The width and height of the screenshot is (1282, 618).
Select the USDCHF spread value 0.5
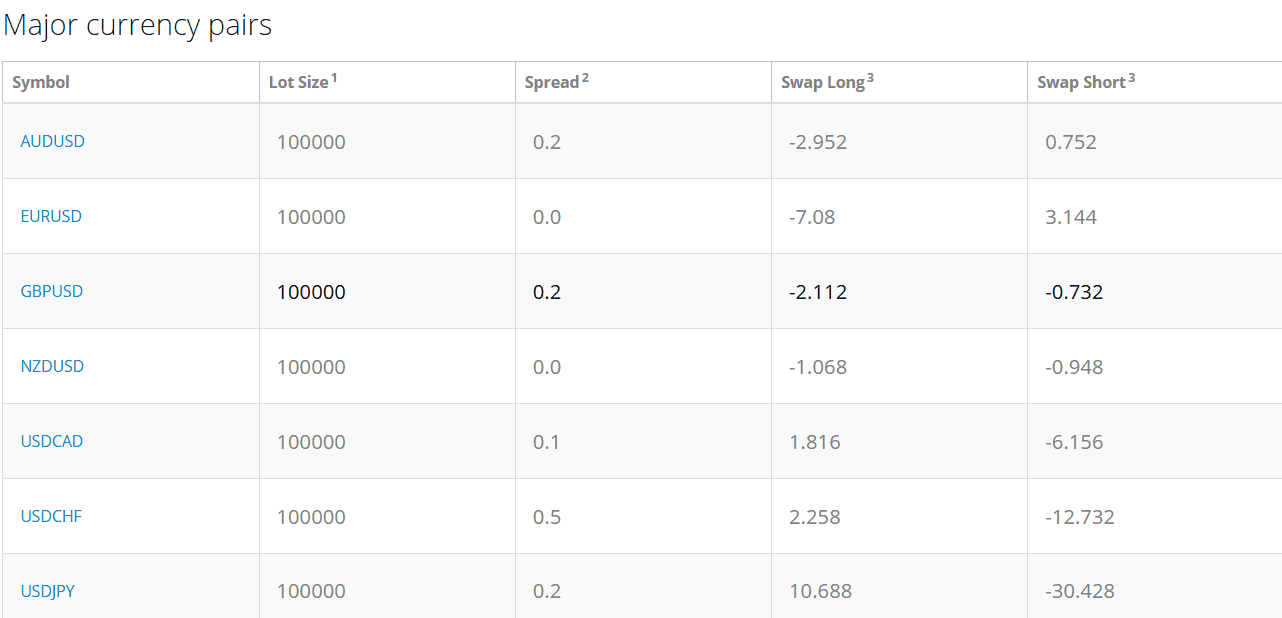point(547,517)
